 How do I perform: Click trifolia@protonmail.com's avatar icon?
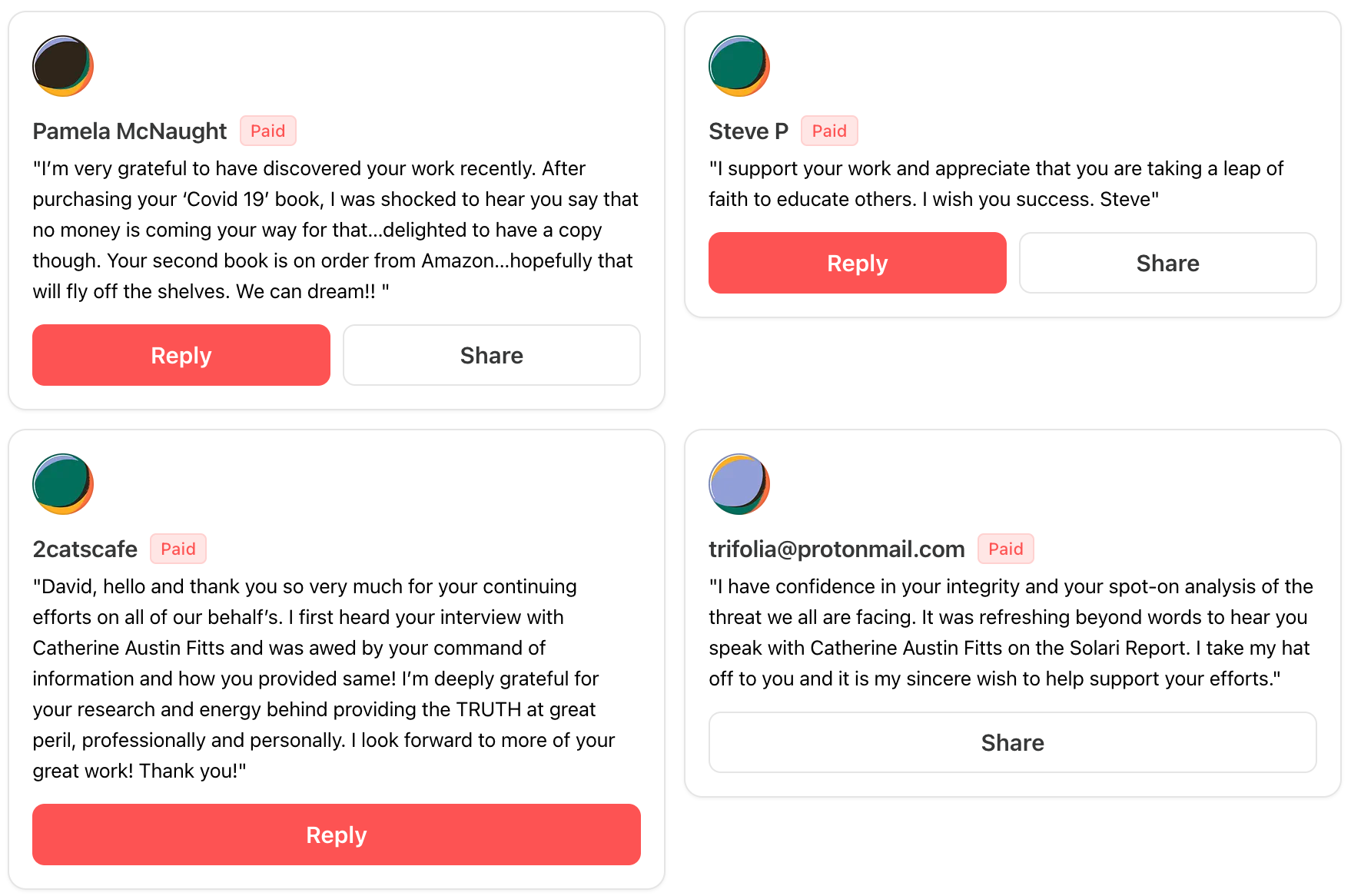tap(739, 484)
